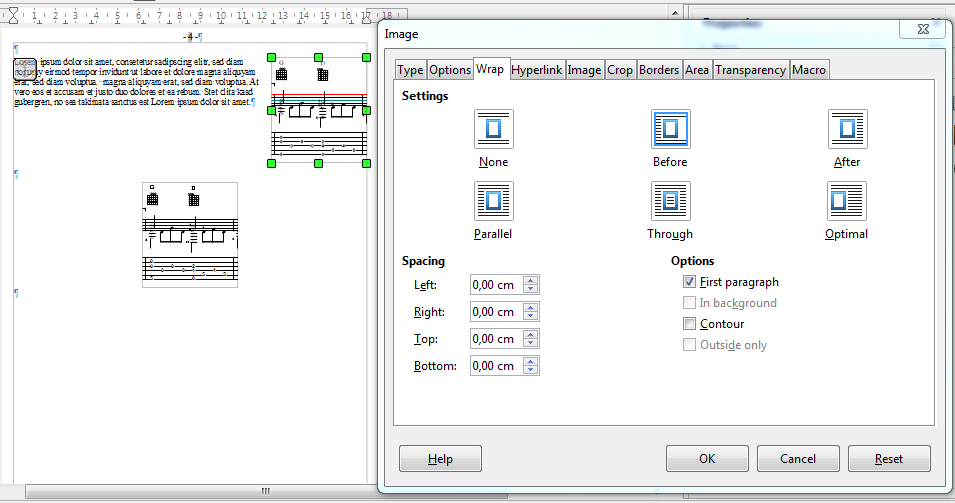Select the centered music notation image in document

(190, 234)
